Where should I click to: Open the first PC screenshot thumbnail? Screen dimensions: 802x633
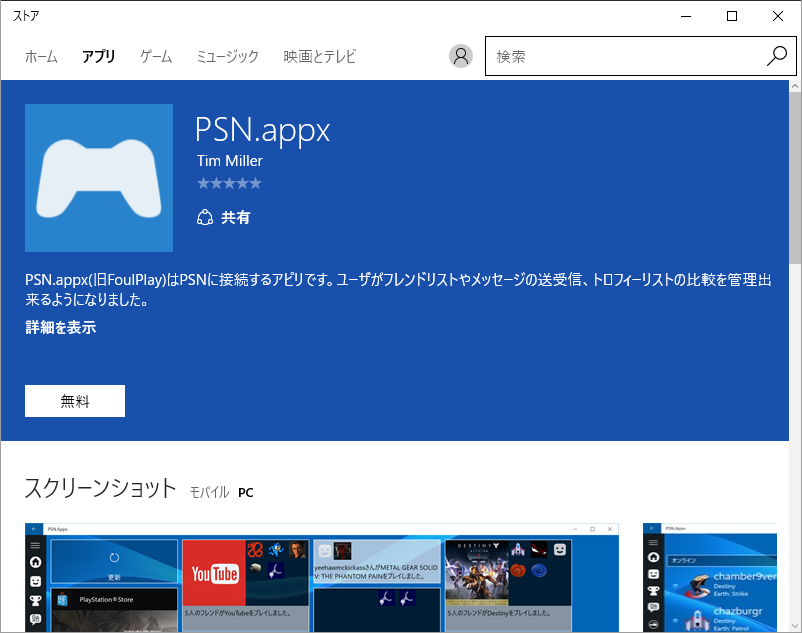point(322,578)
